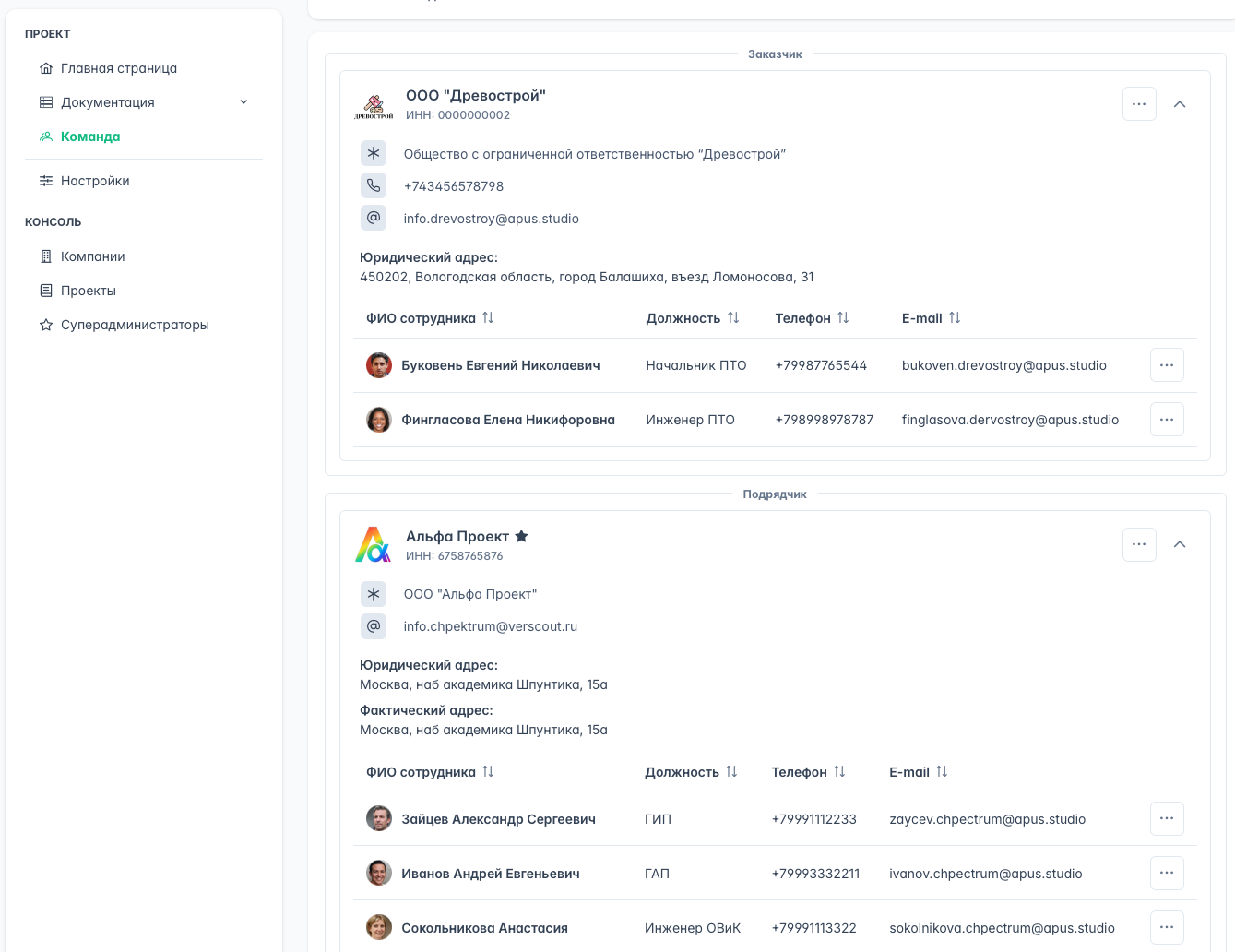Click the ООО Древострой company logo
The image size is (1235, 952).
374,105
